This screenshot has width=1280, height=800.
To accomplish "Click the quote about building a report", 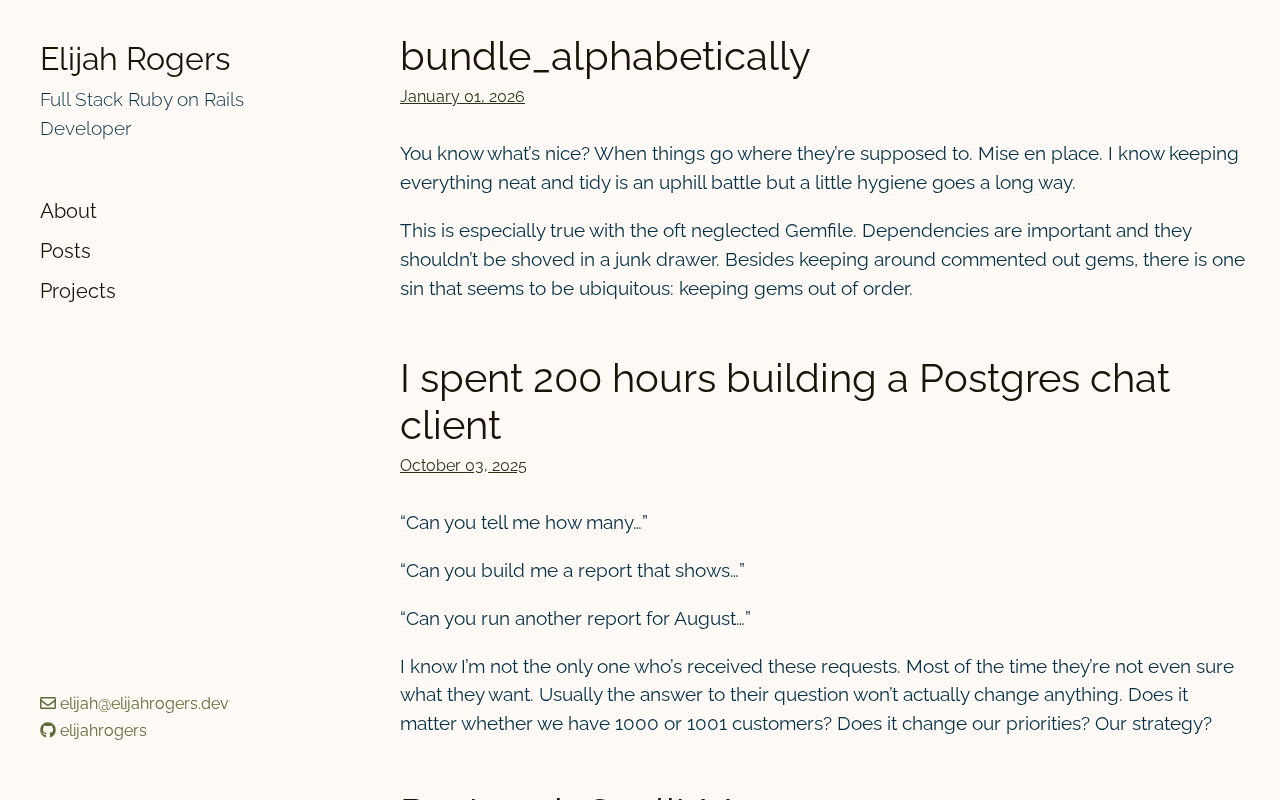I will tap(572, 571).
